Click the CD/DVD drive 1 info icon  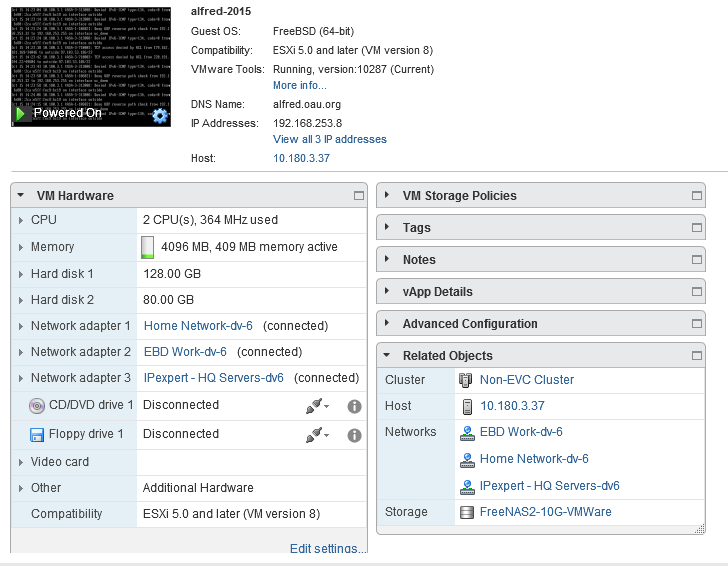coord(354,406)
